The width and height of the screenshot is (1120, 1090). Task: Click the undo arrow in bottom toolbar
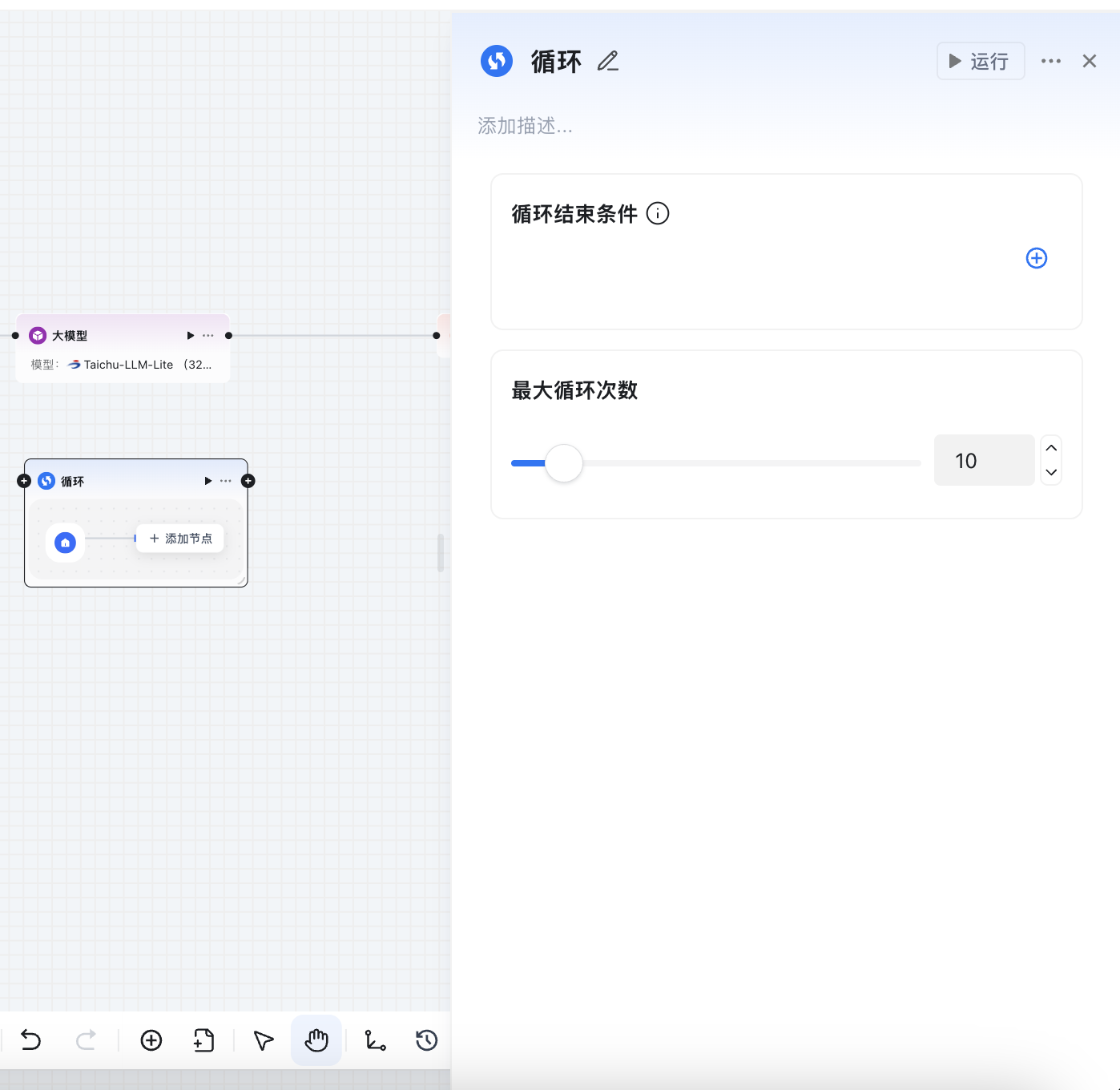tap(30, 1040)
